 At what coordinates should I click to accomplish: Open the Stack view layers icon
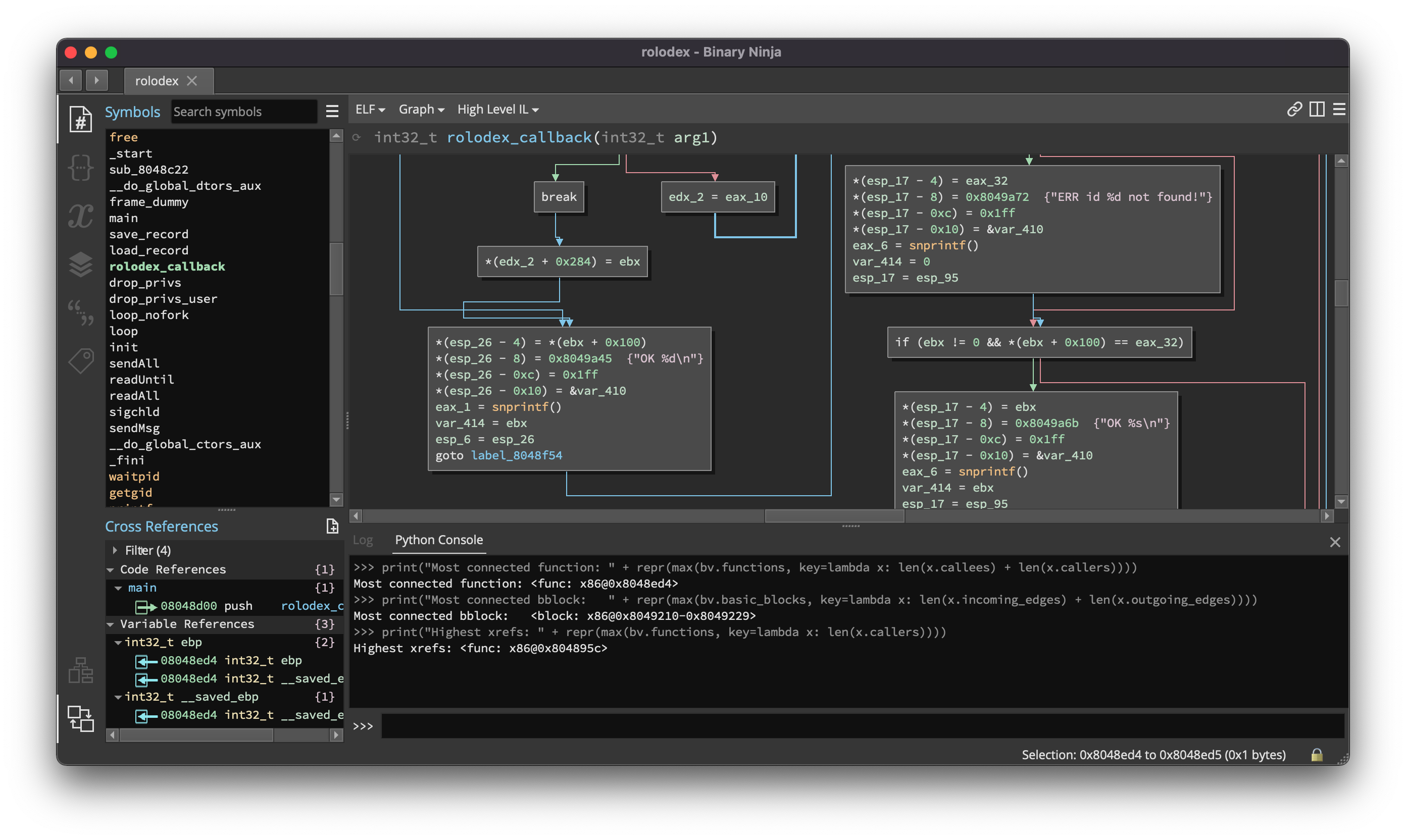click(80, 264)
